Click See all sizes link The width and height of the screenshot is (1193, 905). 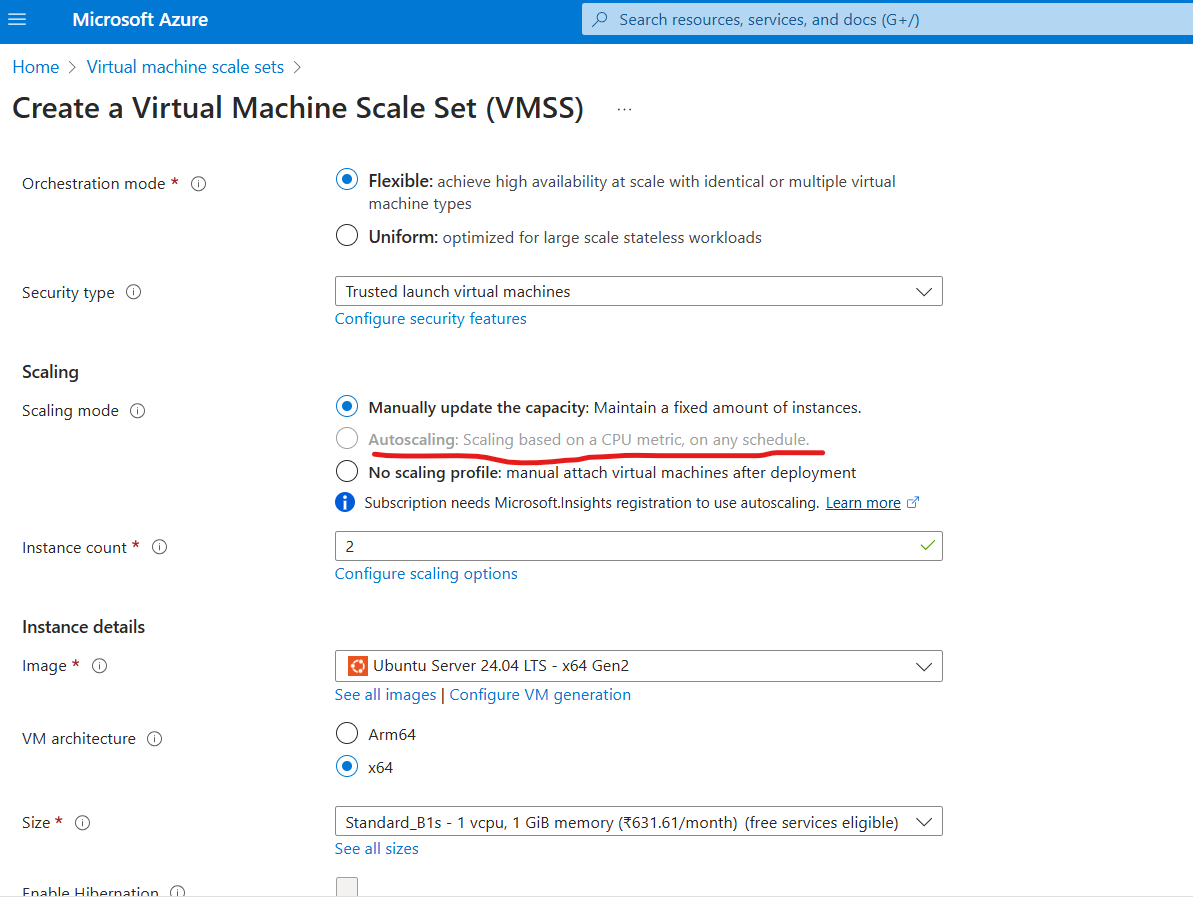tap(377, 849)
